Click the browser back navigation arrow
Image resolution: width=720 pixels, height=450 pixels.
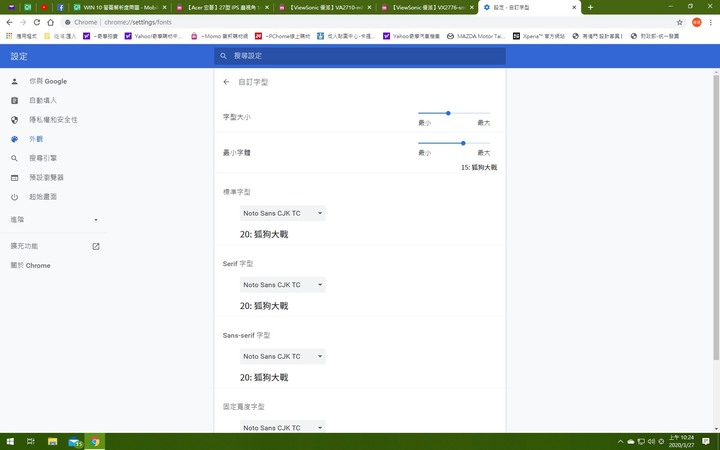tap(9, 22)
